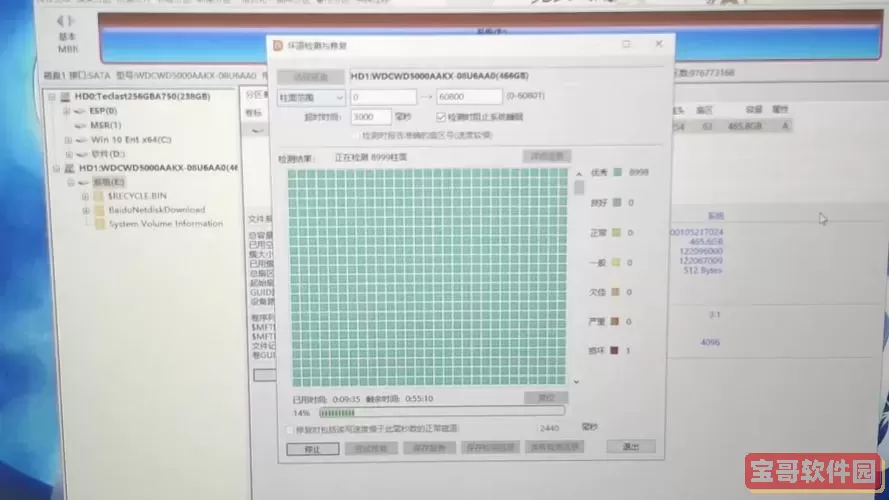This screenshot has width=889, height=500.
Task: Click the grey button right of elapsed time
Action: click(545, 397)
